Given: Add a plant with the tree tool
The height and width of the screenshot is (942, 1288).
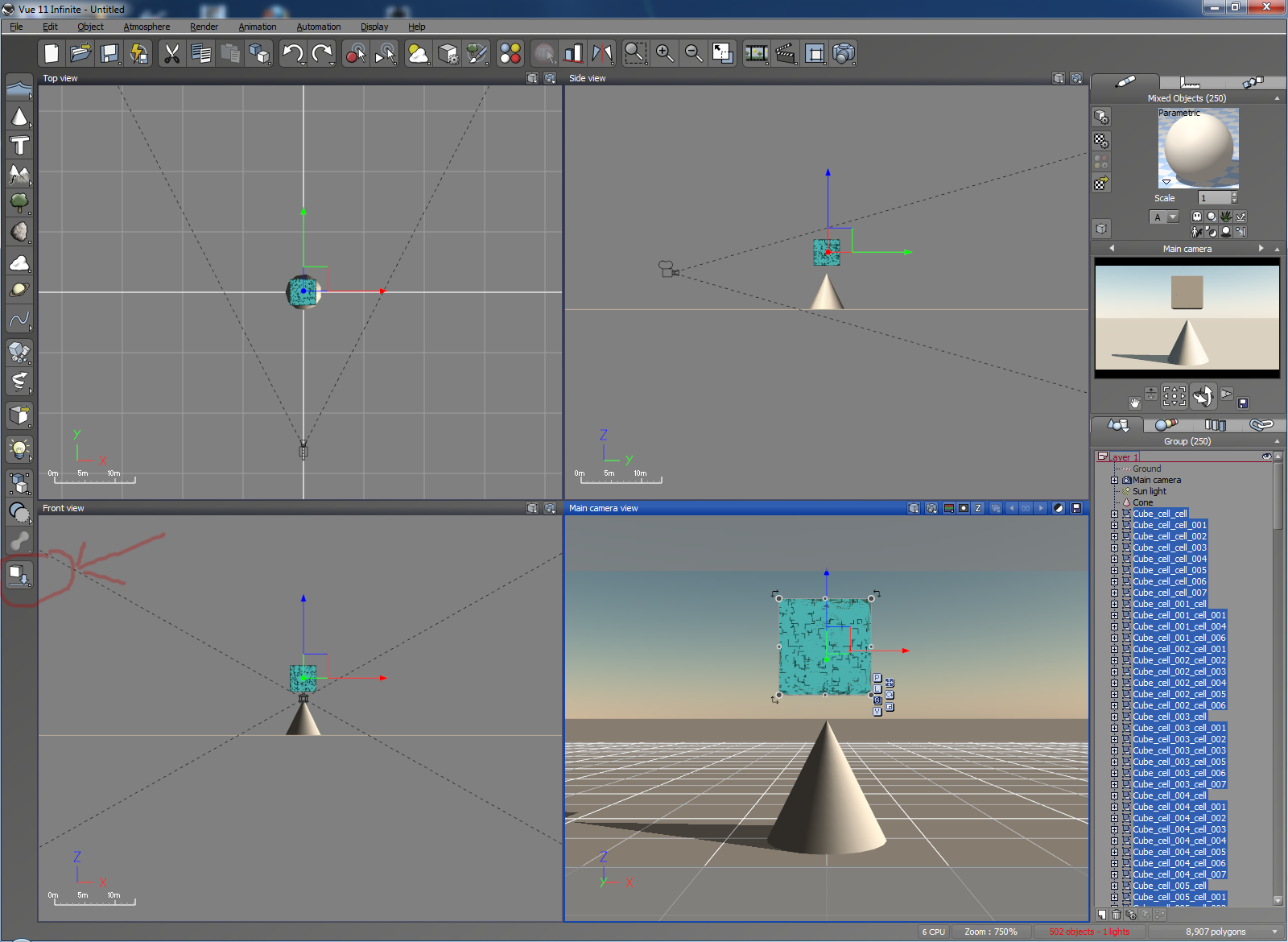Looking at the screenshot, I should (x=19, y=202).
